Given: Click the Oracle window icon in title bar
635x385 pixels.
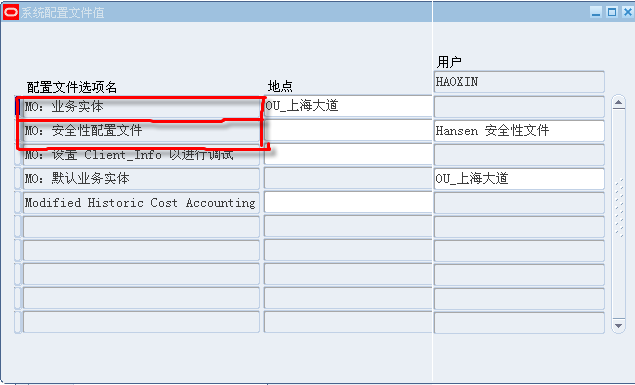Looking at the screenshot, I should point(11,12).
